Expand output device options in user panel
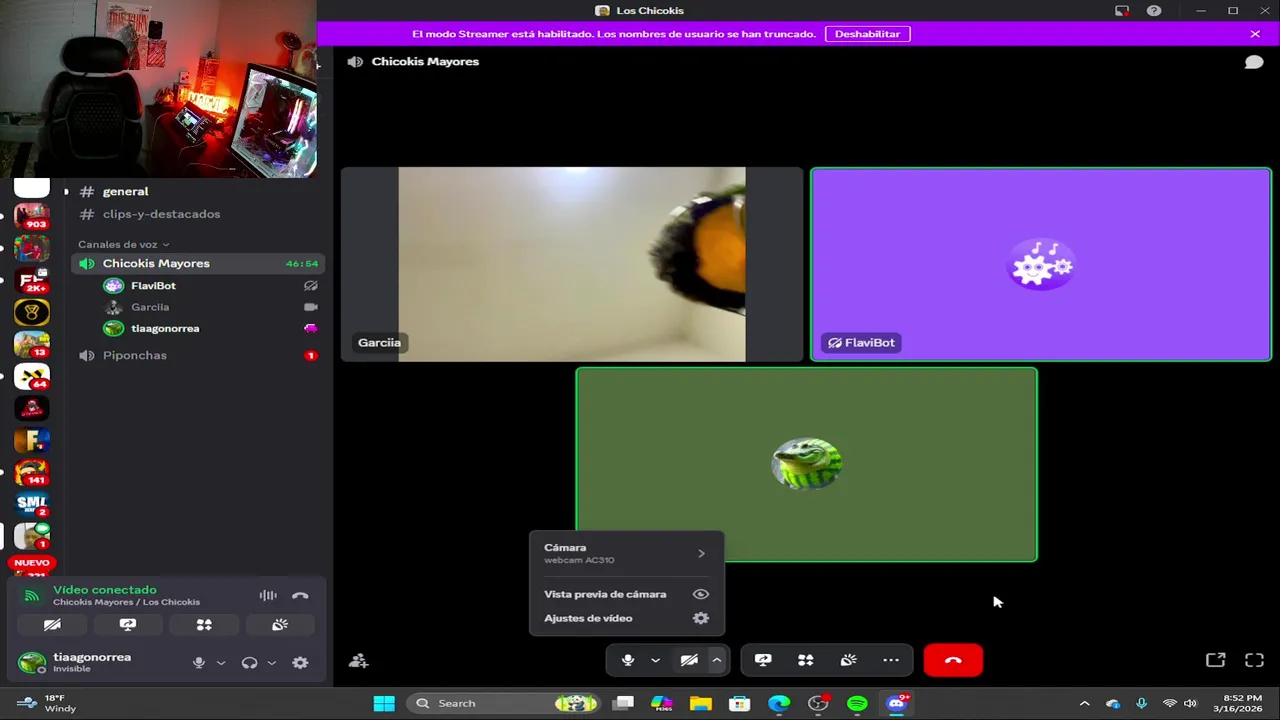The image size is (1280, 720). [x=271, y=663]
